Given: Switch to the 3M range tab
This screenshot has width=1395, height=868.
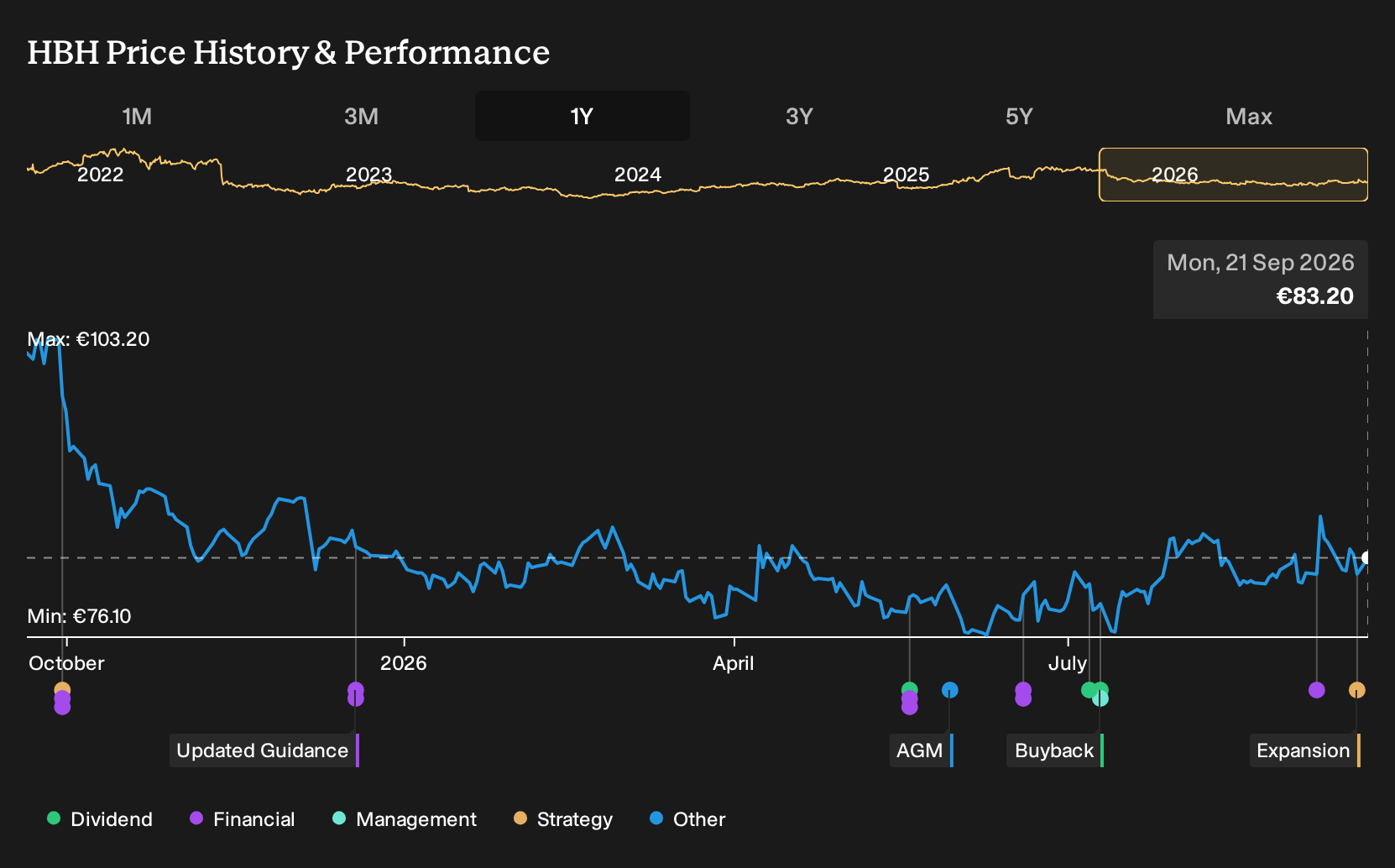Looking at the screenshot, I should 361,116.
